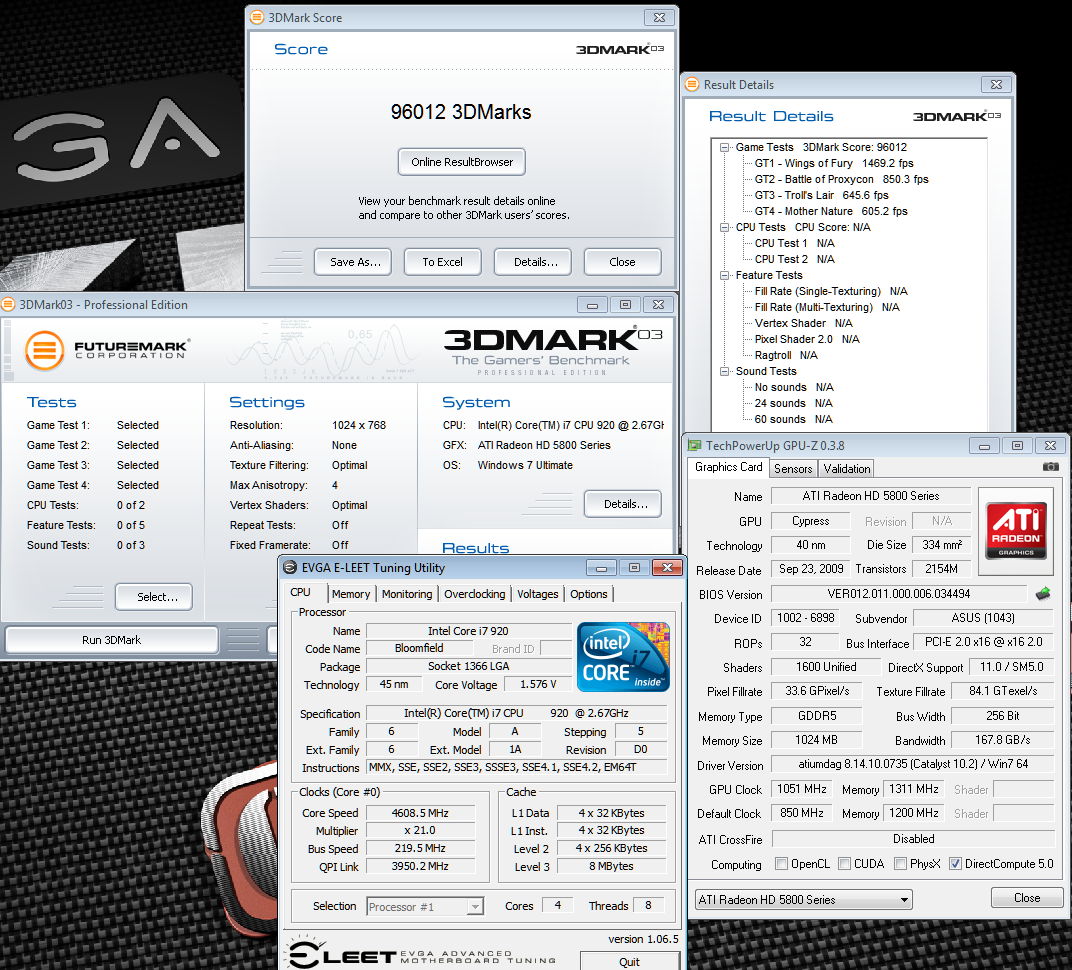Select GT1 - Wings of Fury result row
This screenshot has height=970, width=1072.
(834, 163)
